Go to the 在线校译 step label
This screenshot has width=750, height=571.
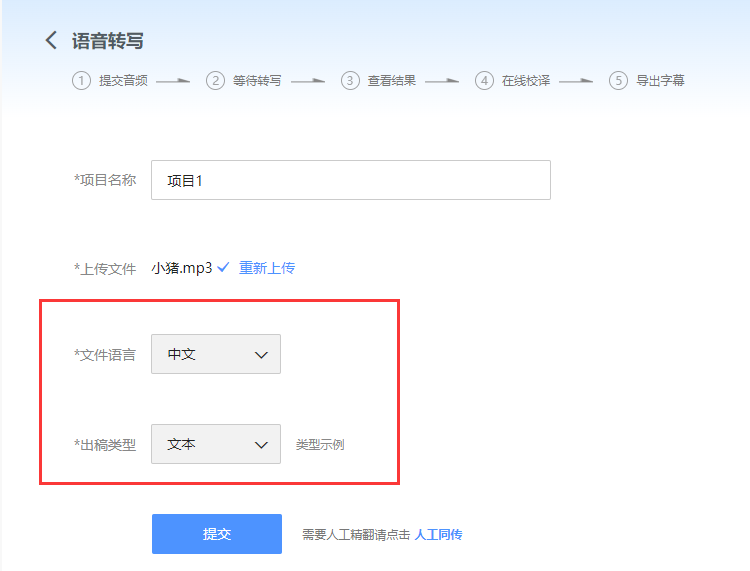pyautogui.click(x=526, y=81)
